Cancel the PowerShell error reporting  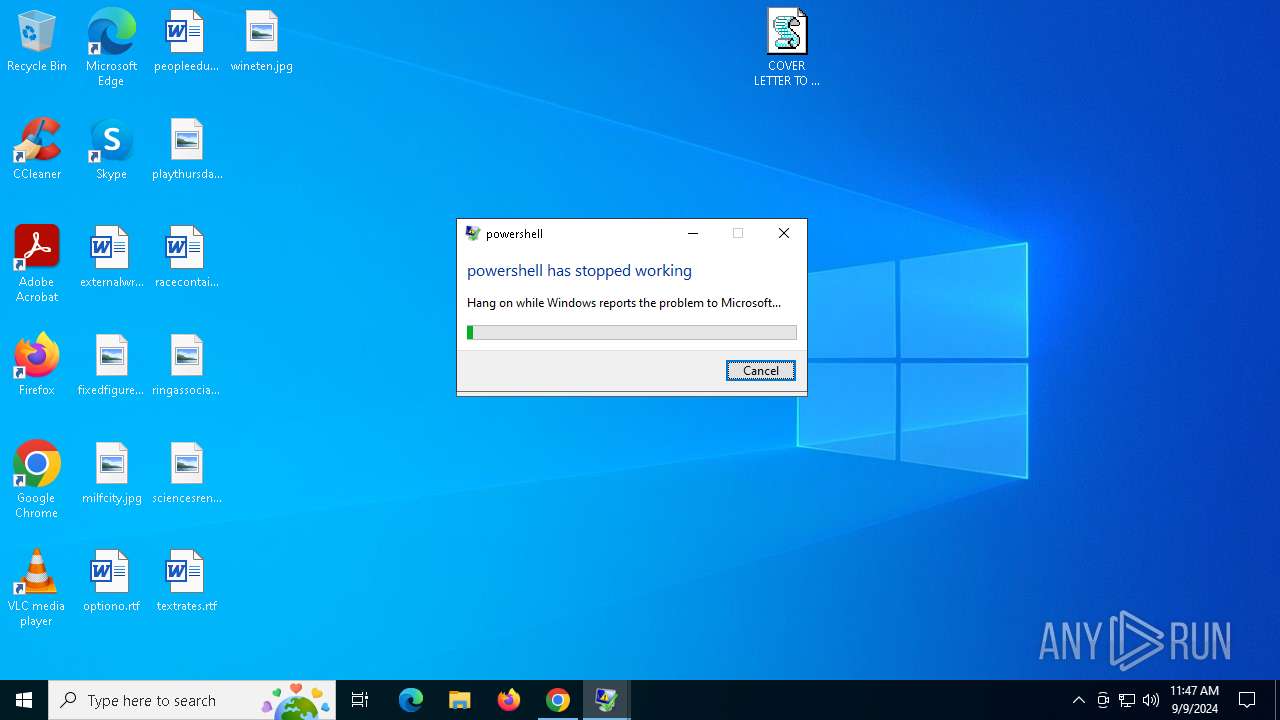[x=761, y=371]
